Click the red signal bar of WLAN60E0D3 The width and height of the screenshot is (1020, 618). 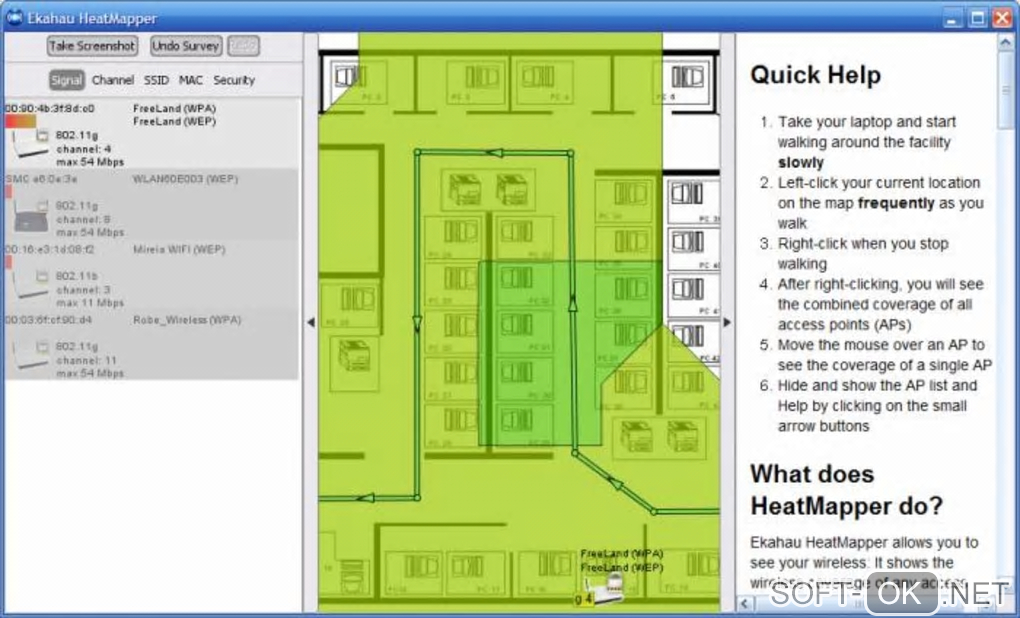point(8,191)
